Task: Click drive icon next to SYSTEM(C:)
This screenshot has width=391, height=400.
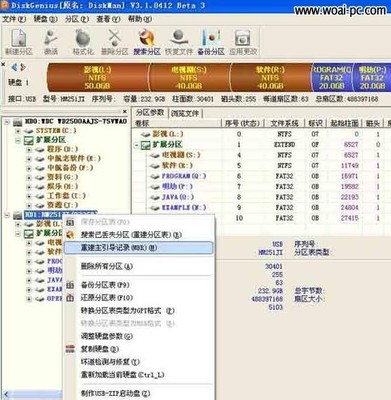Action: [x=29, y=131]
